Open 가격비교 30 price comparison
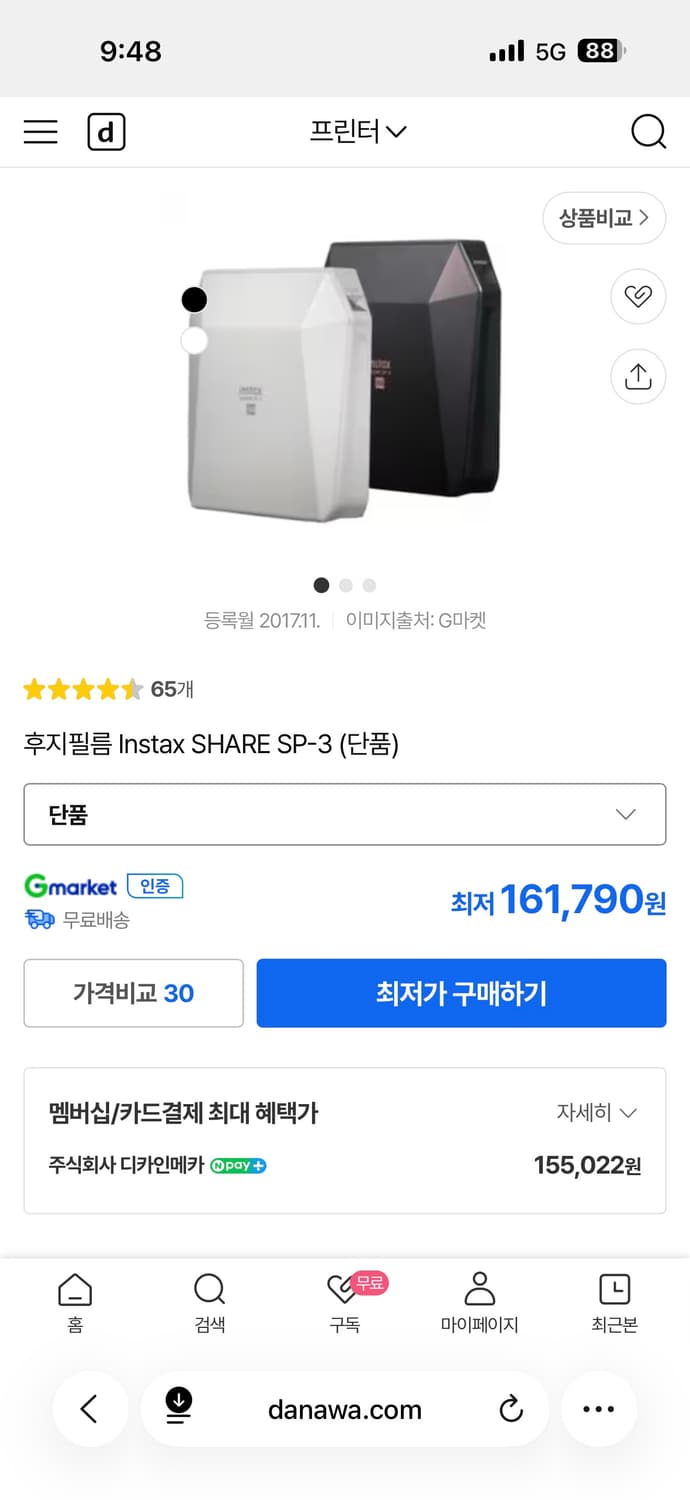The width and height of the screenshot is (690, 1500). [133, 993]
